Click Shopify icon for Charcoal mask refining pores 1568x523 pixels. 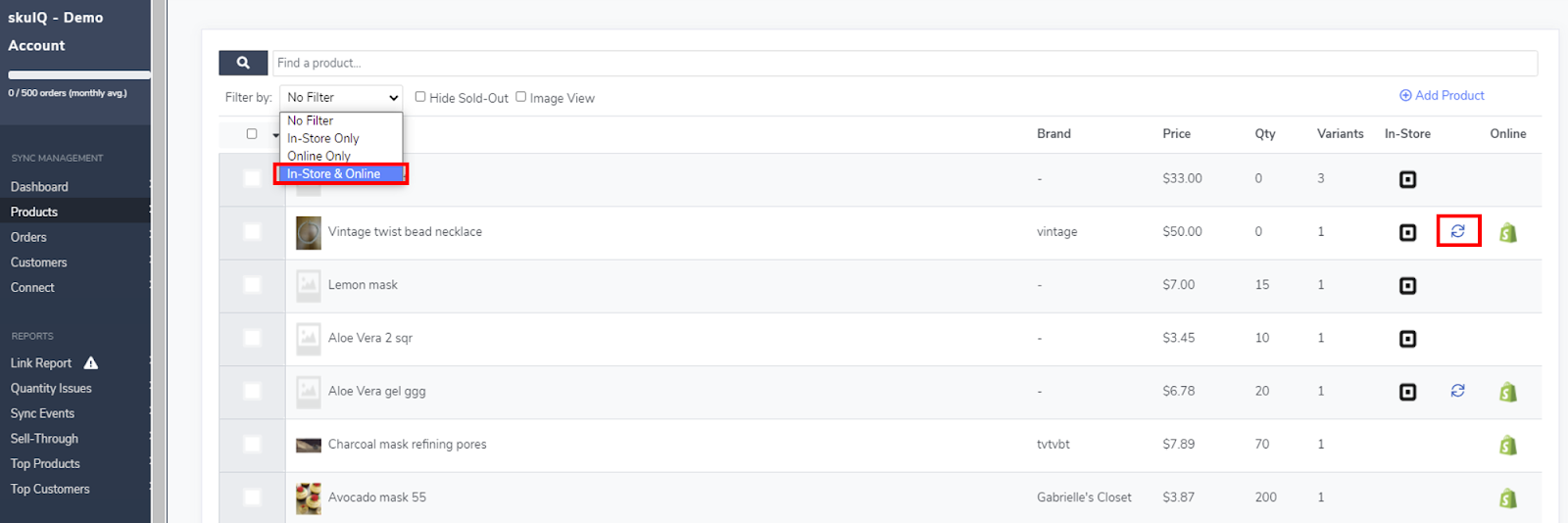coord(1508,446)
